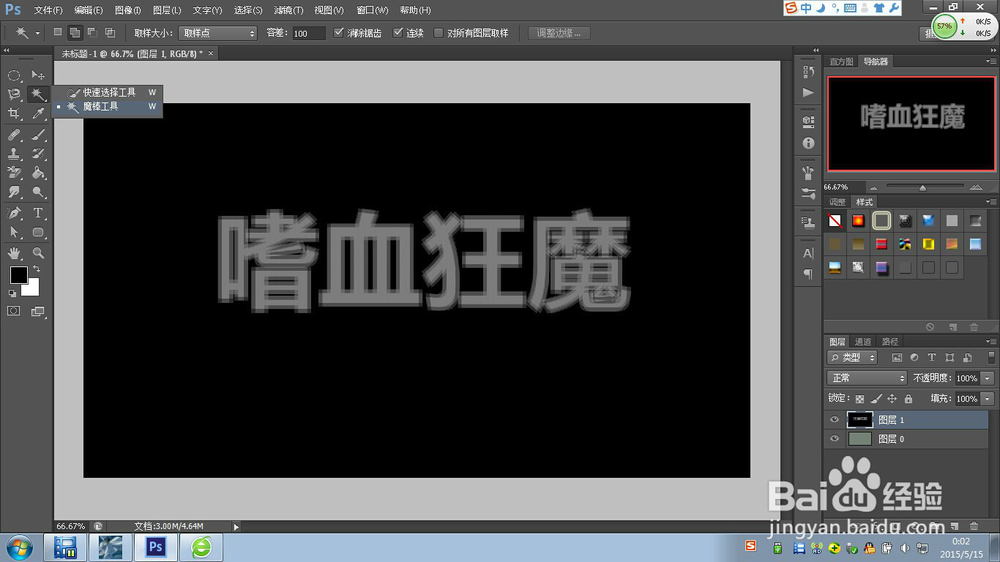Hide layer 图层 0 eye icon
Screen dimensions: 1000x562
tap(834, 439)
